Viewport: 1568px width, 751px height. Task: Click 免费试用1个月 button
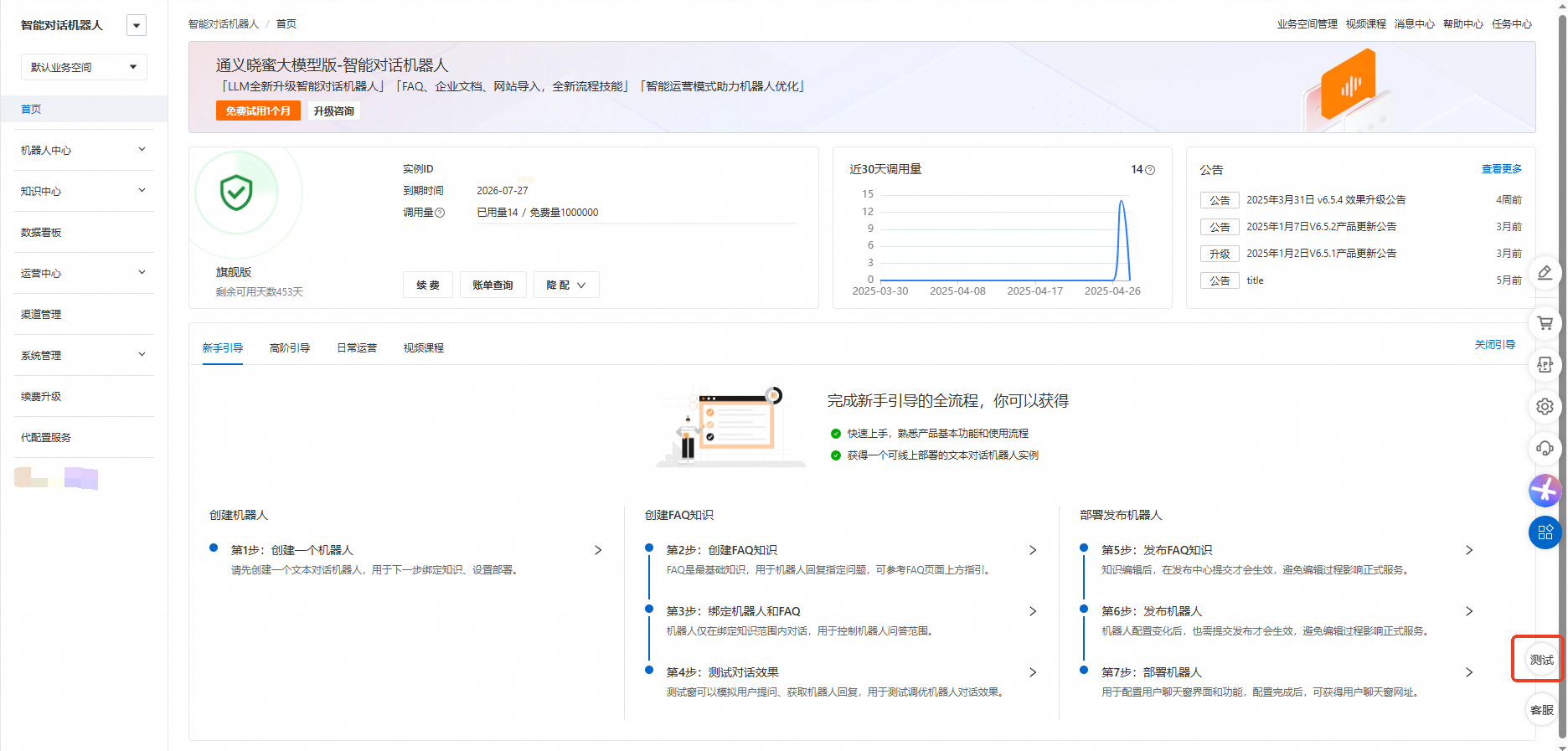click(258, 111)
